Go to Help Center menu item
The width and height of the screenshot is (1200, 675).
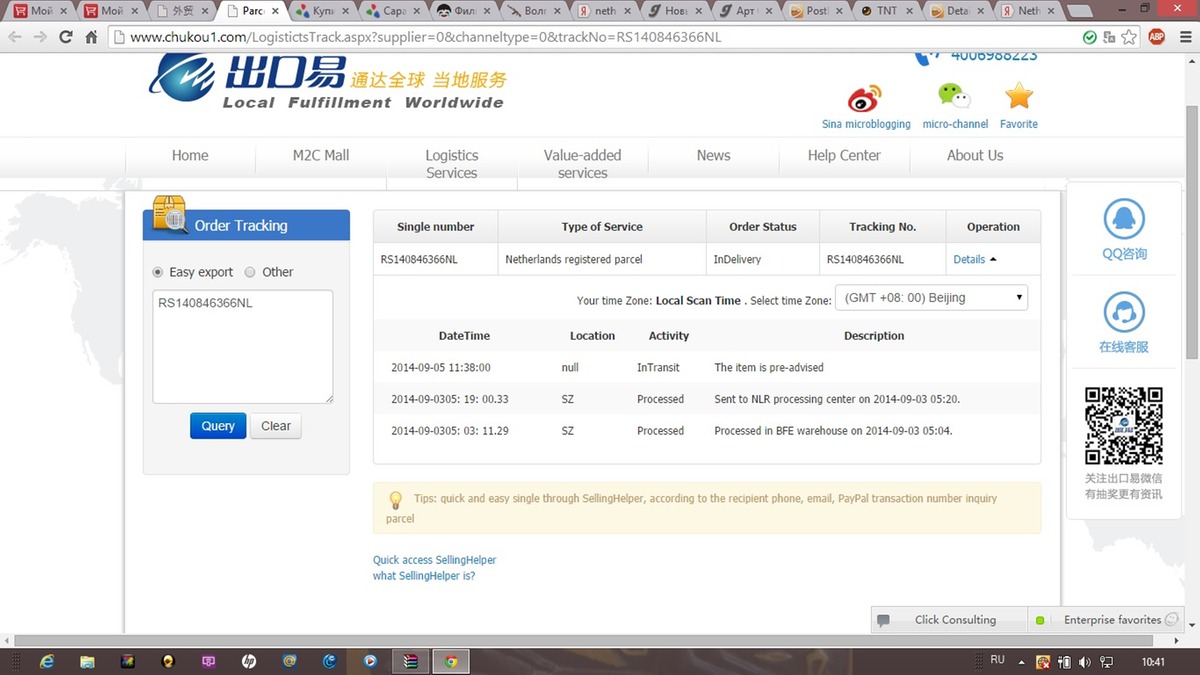coord(844,155)
